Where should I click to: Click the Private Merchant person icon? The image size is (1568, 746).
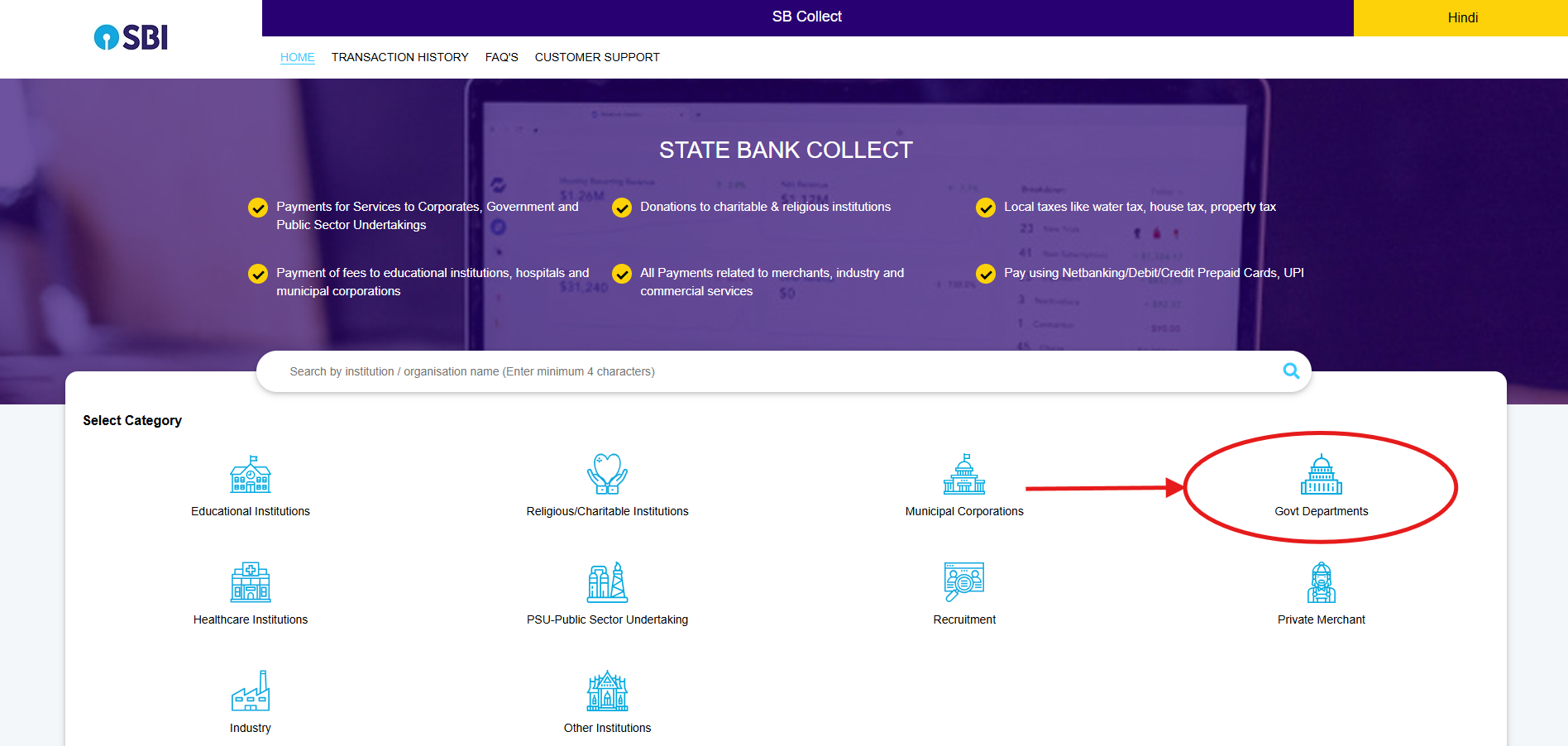pos(1322,582)
